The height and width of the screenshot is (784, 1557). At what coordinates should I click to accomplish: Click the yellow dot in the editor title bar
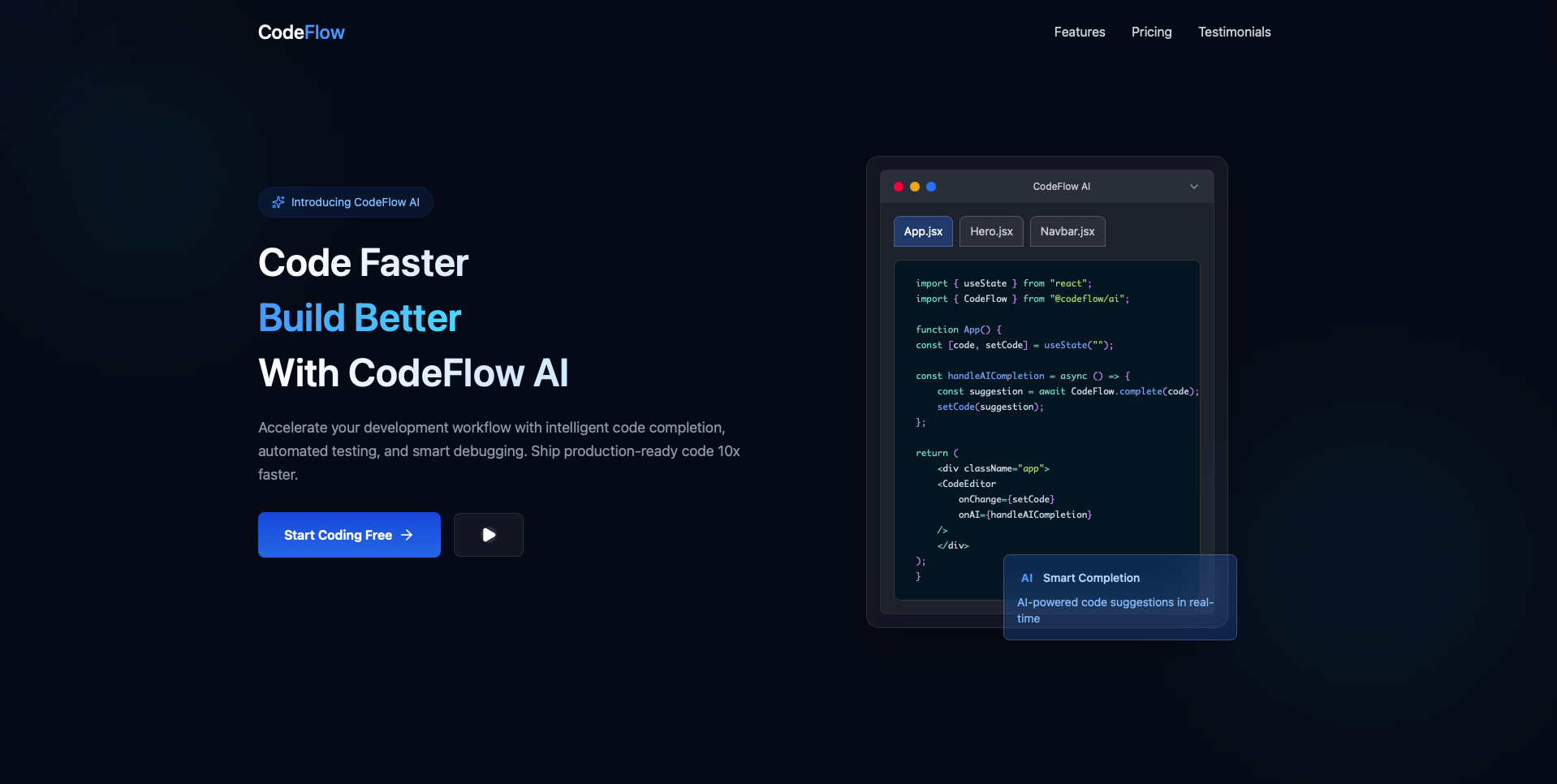click(915, 187)
